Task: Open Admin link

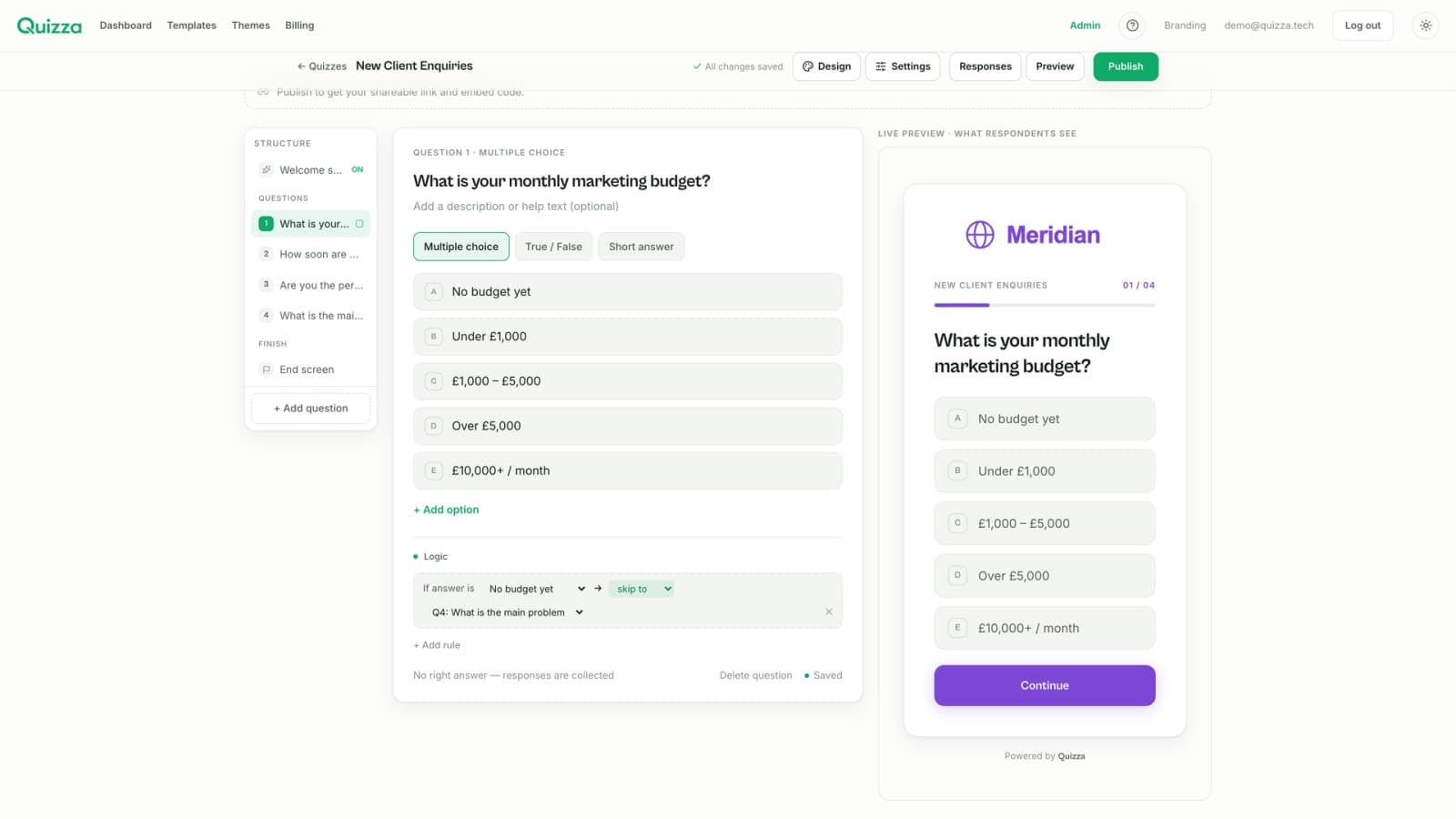Action: [x=1085, y=25]
